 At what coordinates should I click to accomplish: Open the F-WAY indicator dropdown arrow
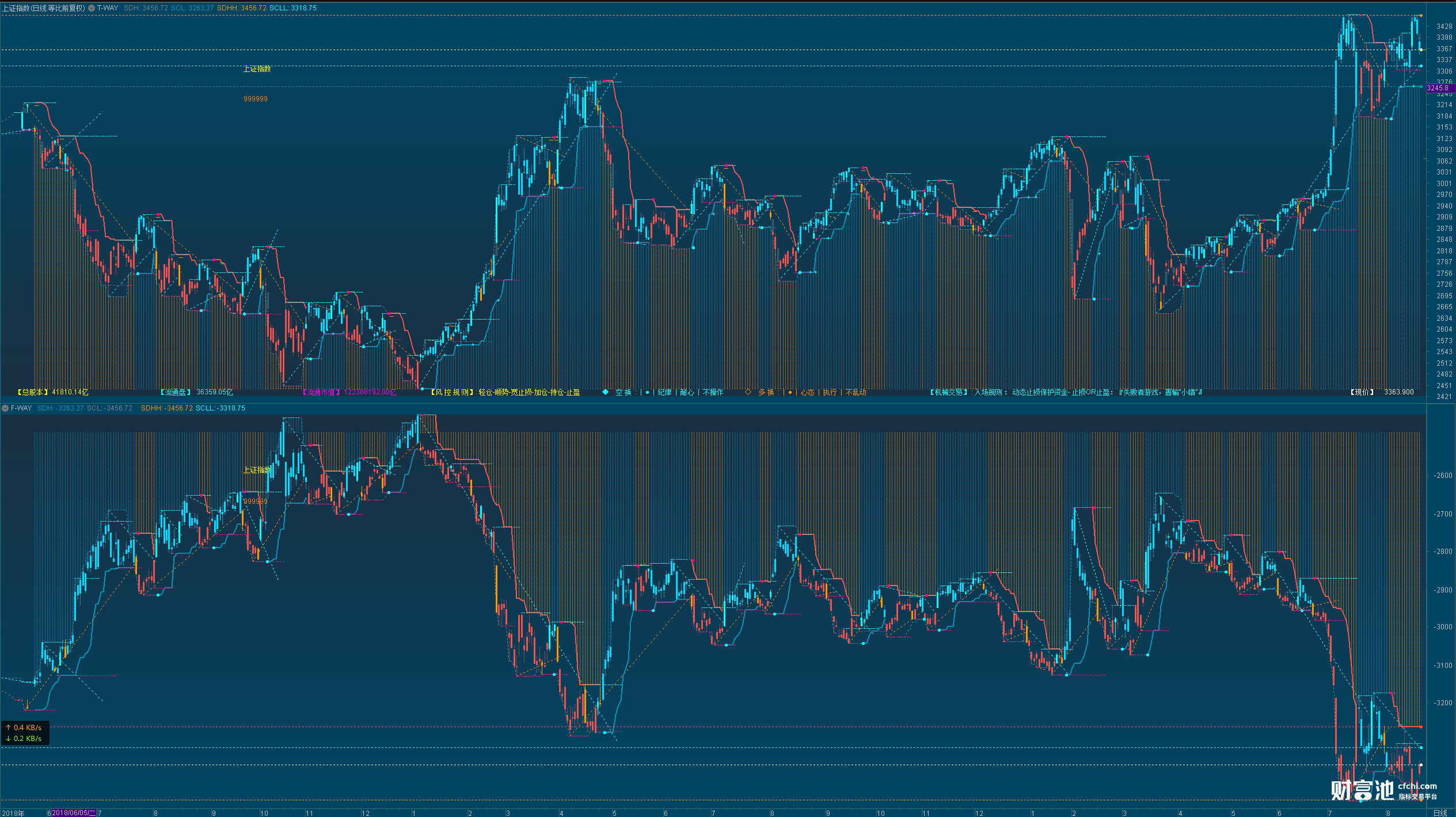tap(5, 408)
